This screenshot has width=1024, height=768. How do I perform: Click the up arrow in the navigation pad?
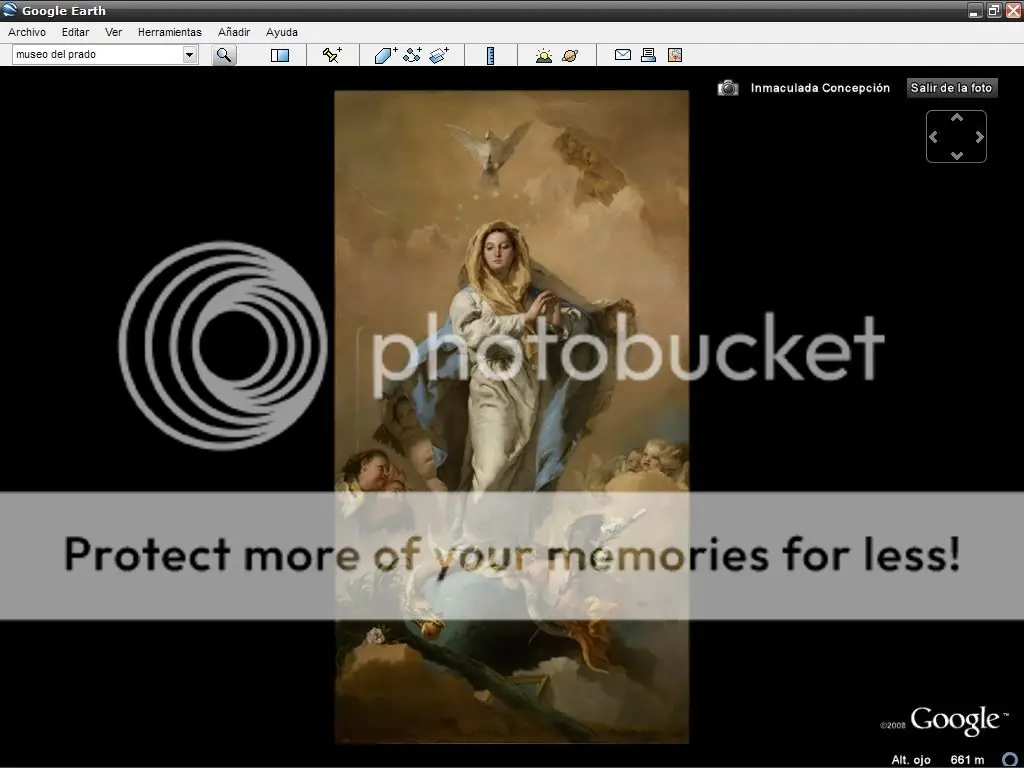(957, 118)
